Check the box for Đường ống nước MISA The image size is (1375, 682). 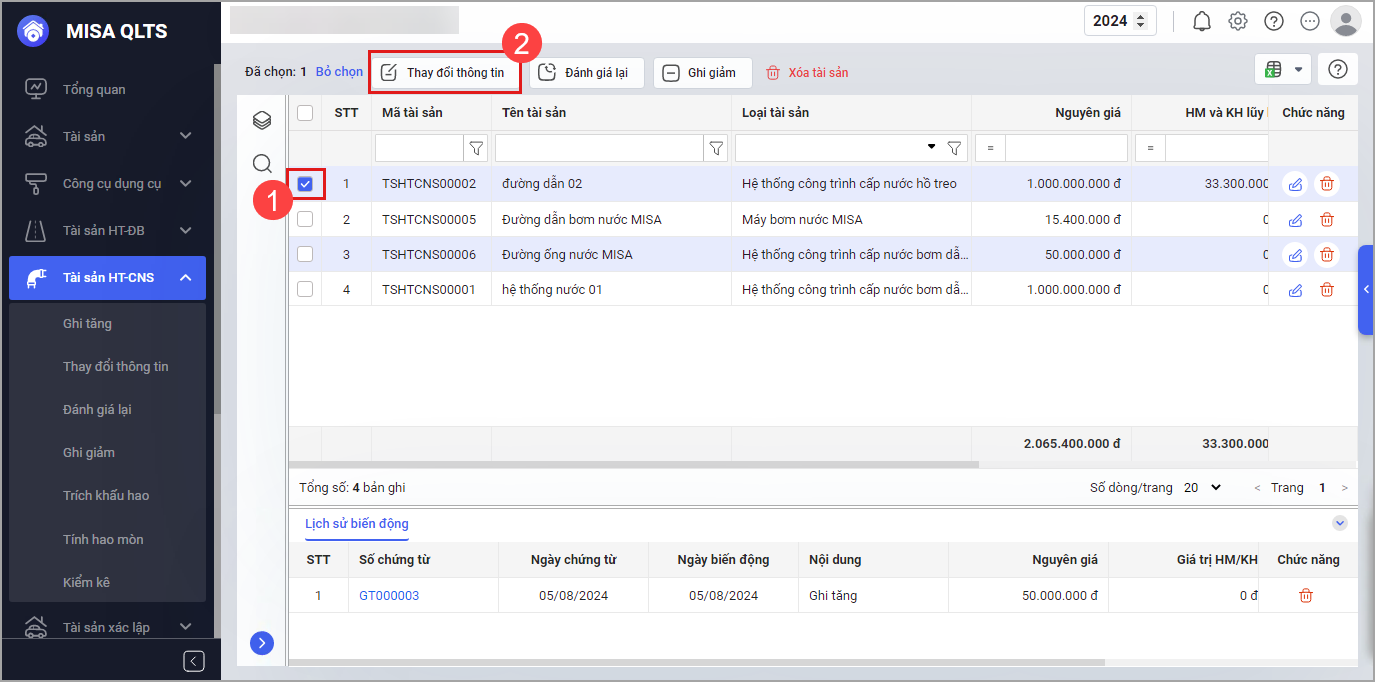click(305, 254)
